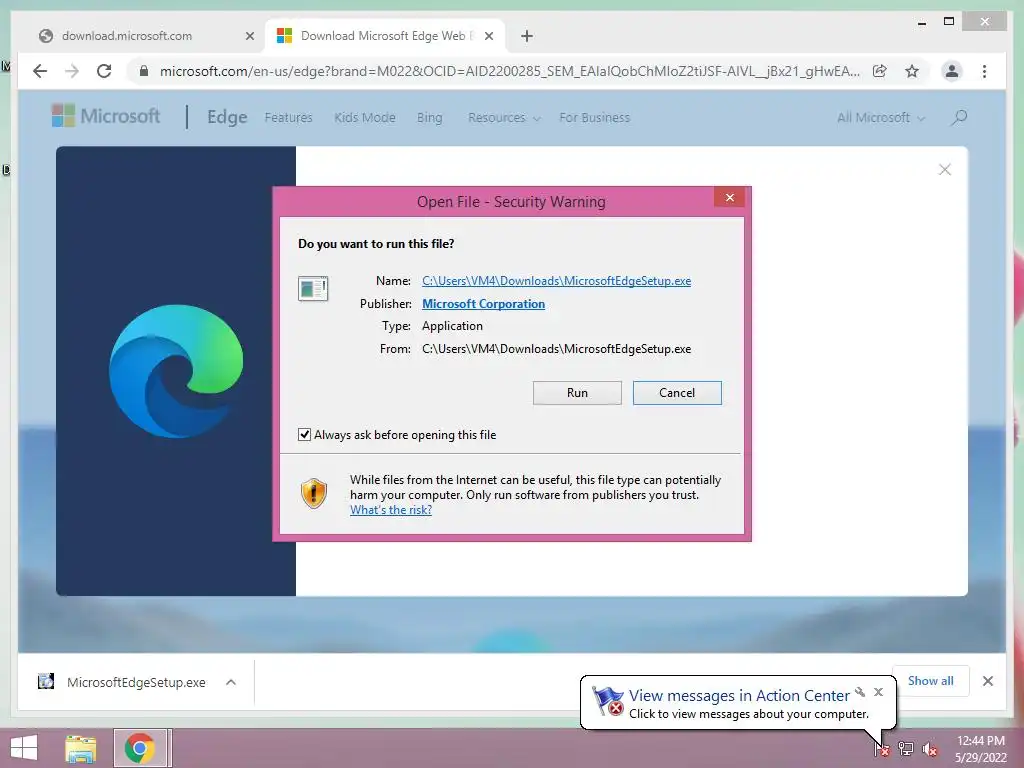Click the Edge logo image

pyautogui.click(x=176, y=370)
